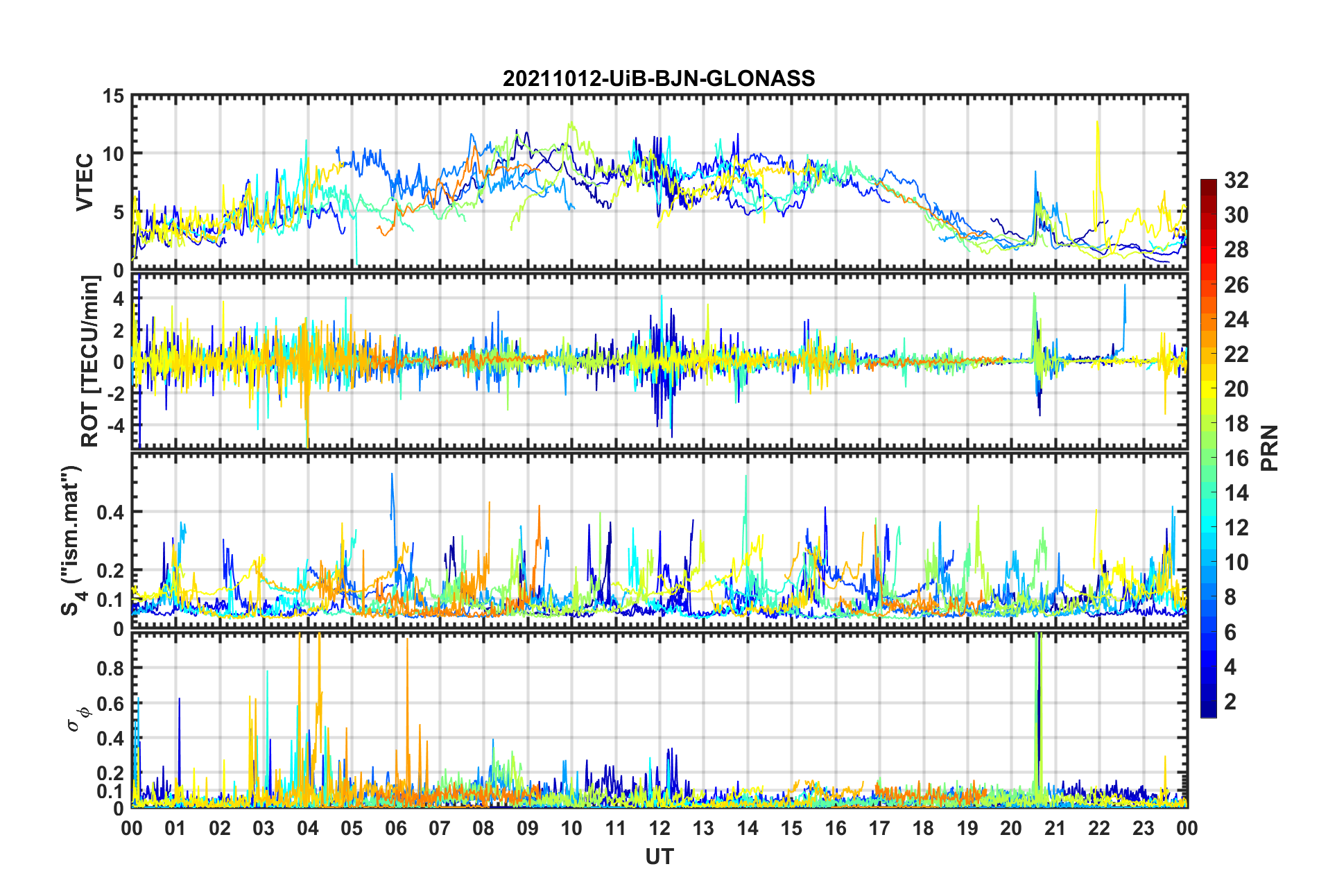Click x-axis hour tick 09

coord(528,828)
